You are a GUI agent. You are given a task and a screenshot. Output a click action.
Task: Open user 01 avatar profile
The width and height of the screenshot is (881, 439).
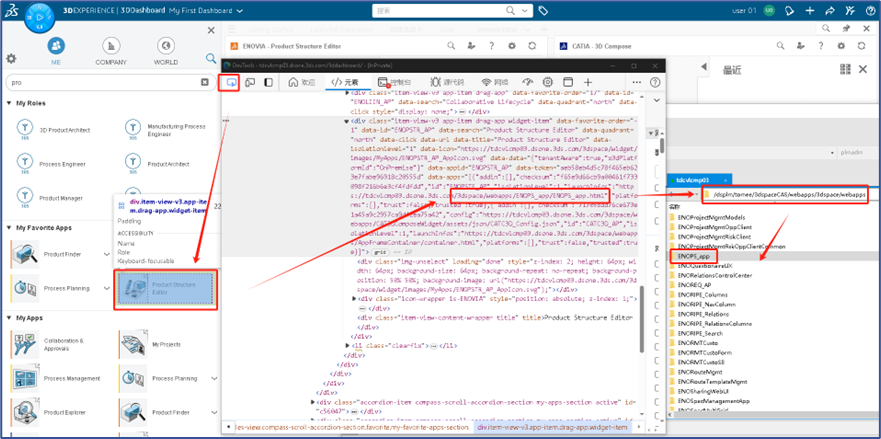click(x=770, y=11)
